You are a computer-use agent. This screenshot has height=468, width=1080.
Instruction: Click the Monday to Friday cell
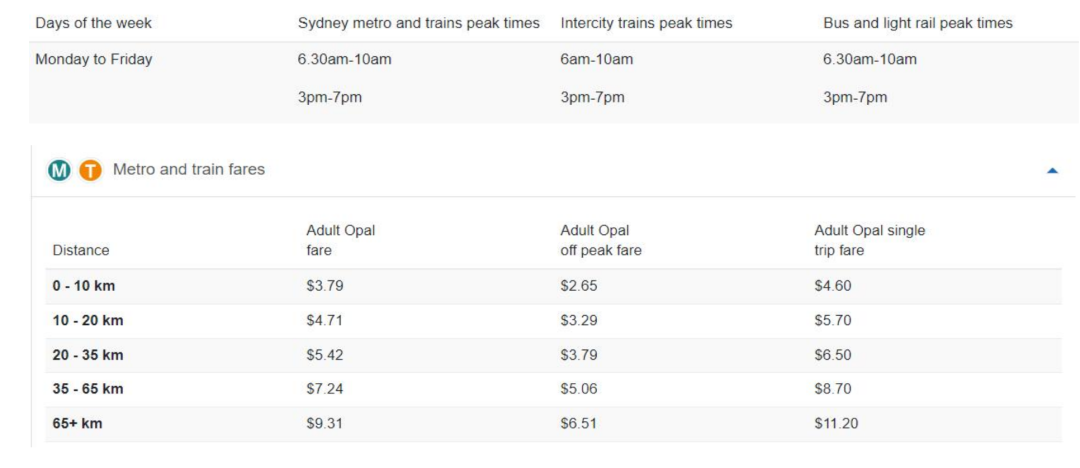(x=94, y=59)
